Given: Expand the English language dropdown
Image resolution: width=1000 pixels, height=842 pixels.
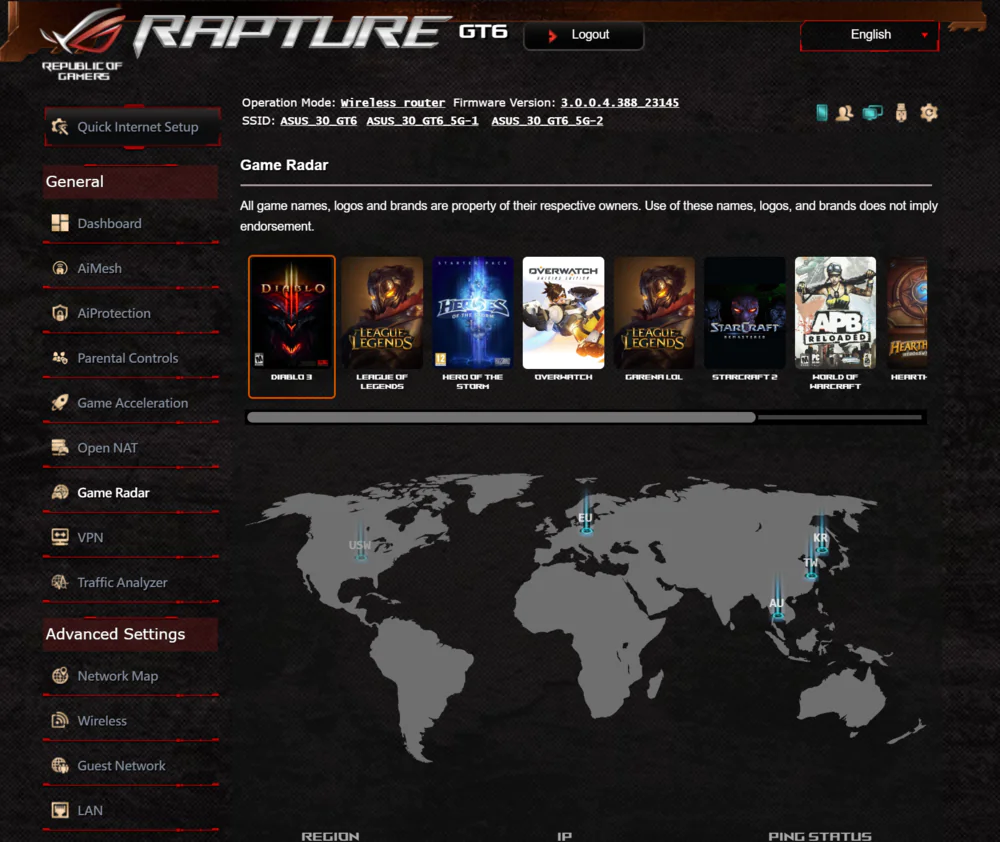Looking at the screenshot, I should pos(870,35).
